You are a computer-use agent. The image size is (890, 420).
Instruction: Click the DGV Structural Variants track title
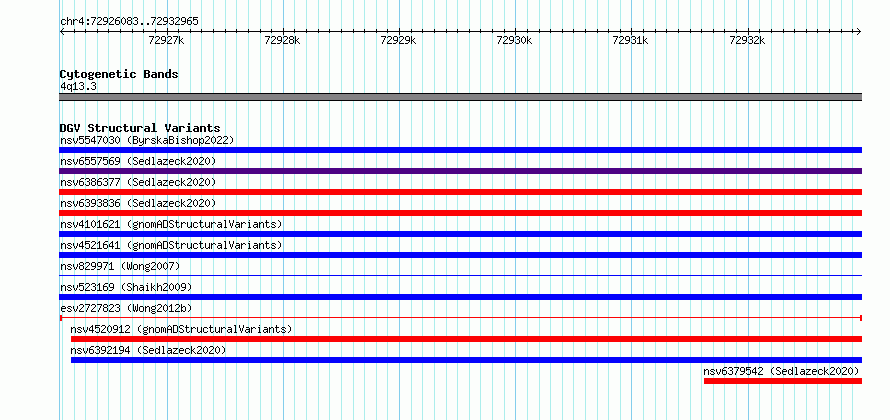(140, 128)
